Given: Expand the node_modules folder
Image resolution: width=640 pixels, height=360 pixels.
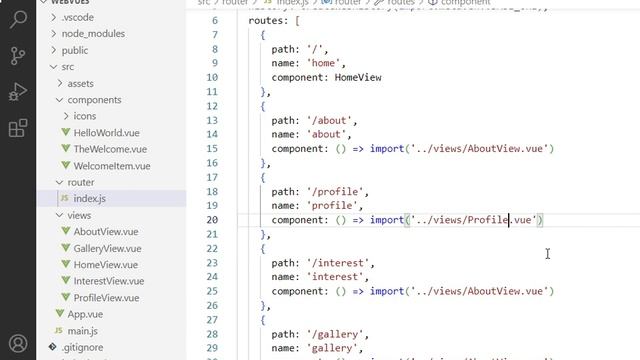Looking at the screenshot, I should (53, 33).
